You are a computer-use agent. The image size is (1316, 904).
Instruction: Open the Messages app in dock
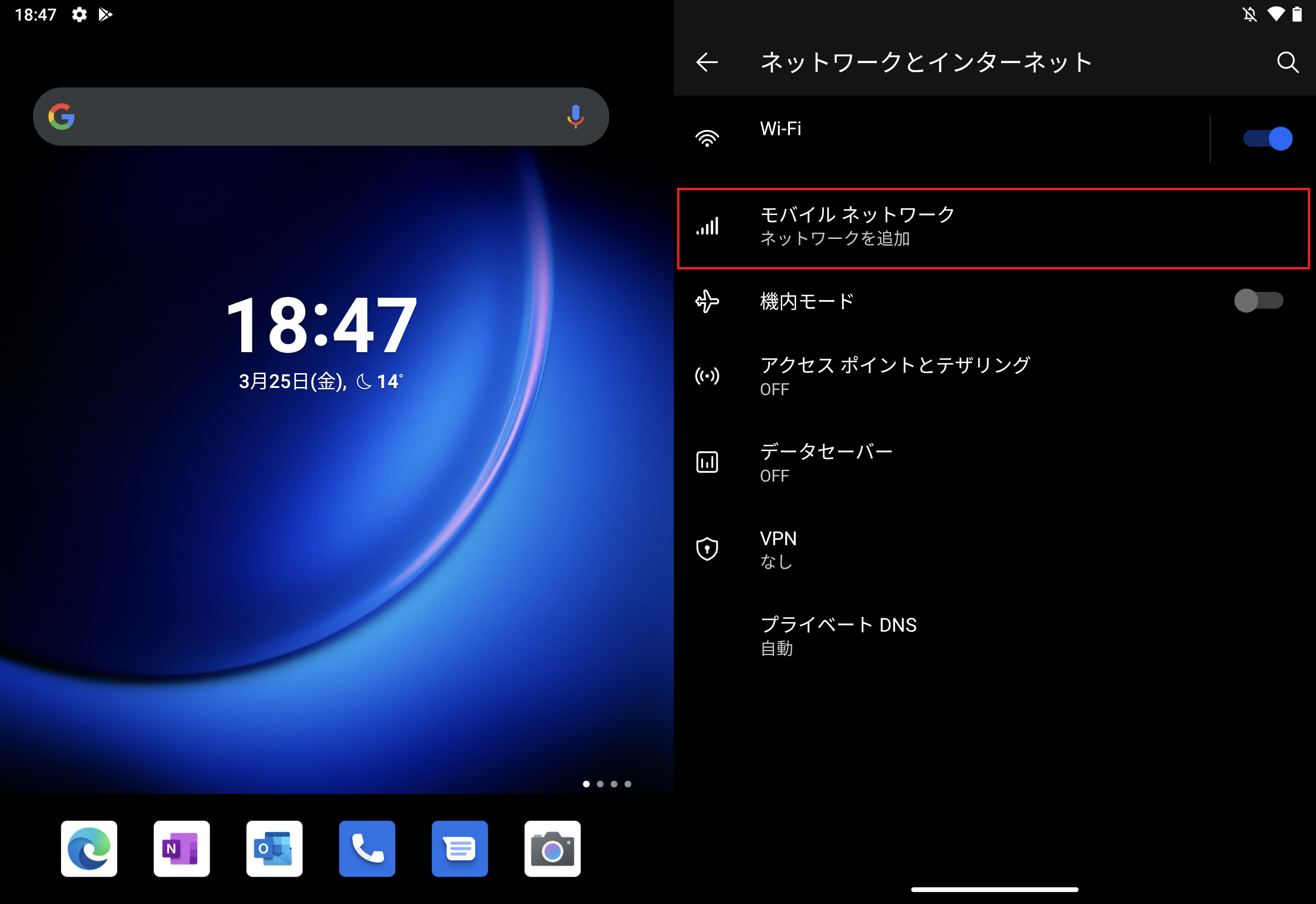tap(459, 849)
